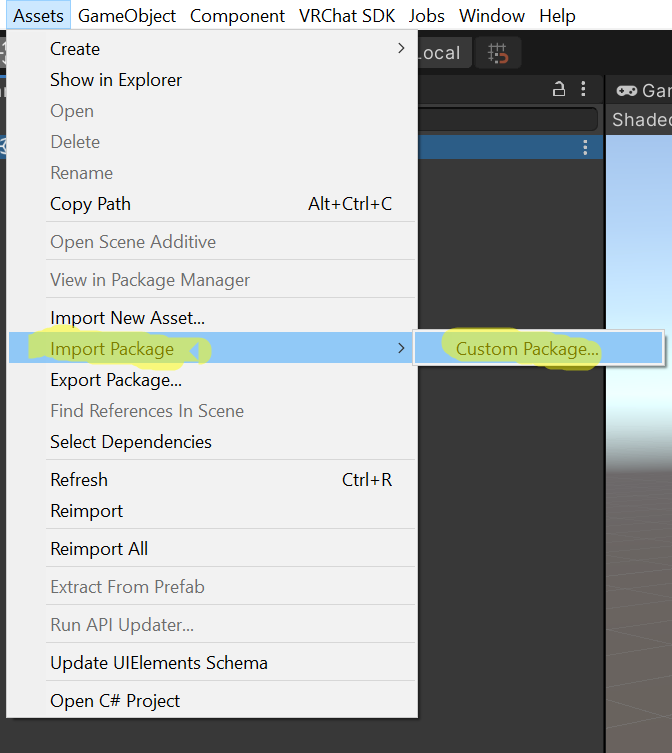Choose Custom Package from the submenu
672x753 pixels.
click(x=528, y=349)
